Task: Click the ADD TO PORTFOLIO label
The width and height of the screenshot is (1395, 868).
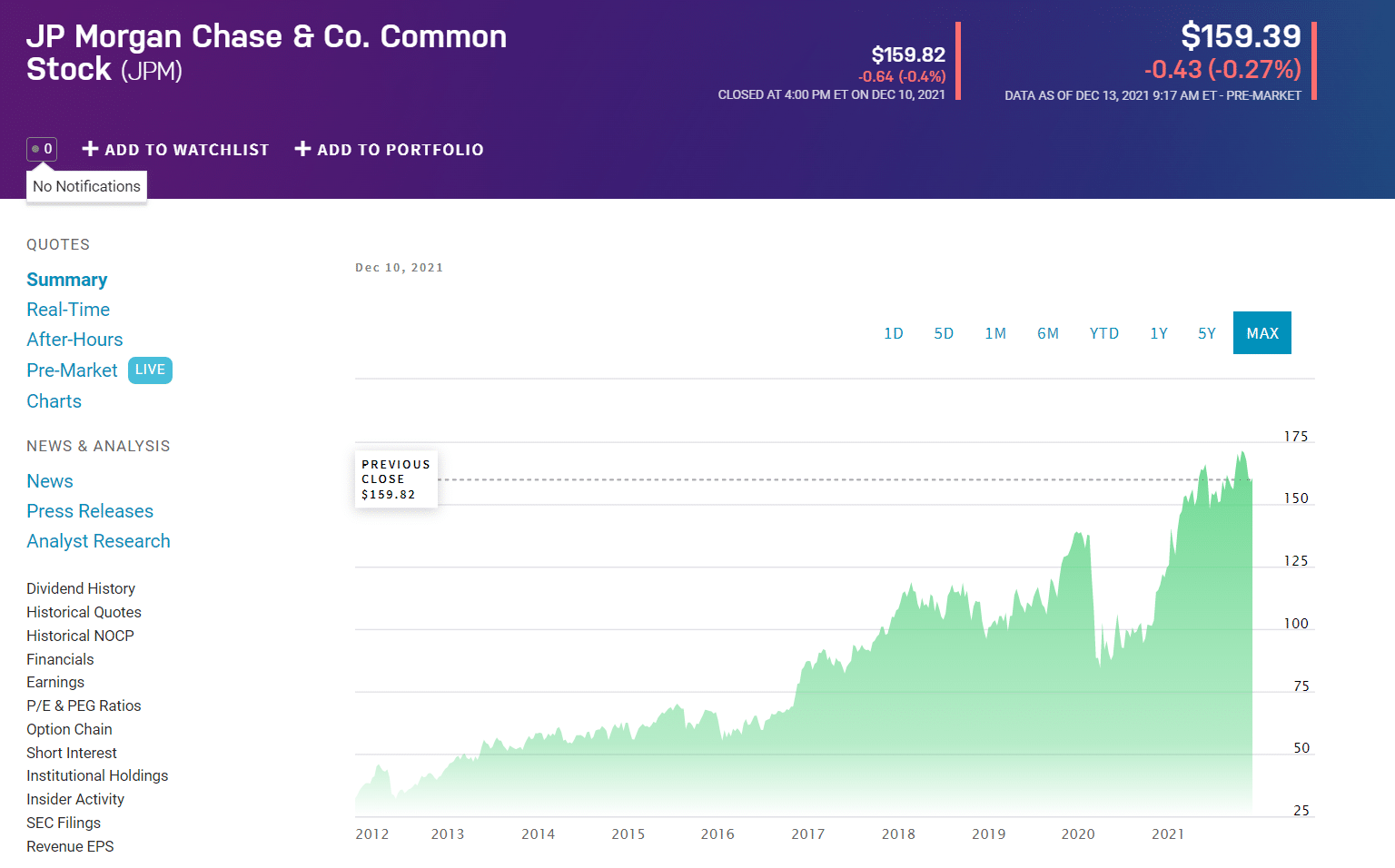Action: coord(401,150)
